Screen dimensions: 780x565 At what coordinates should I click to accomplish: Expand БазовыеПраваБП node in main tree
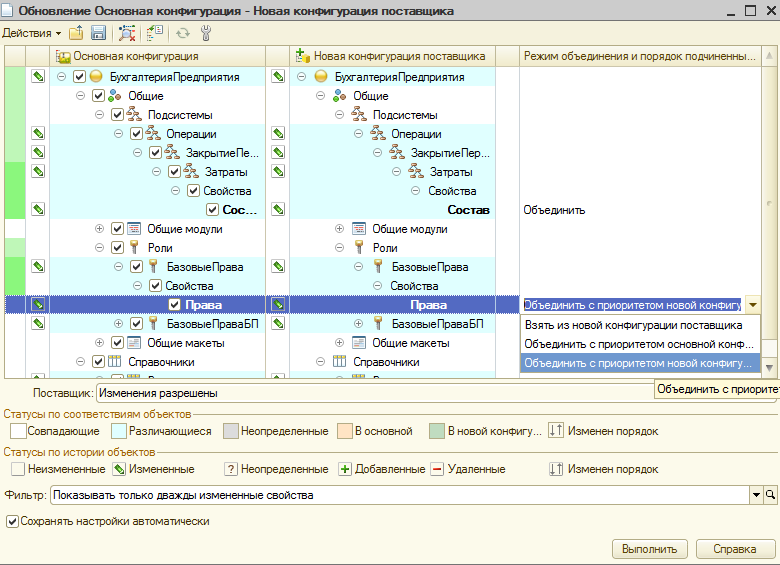point(118,324)
